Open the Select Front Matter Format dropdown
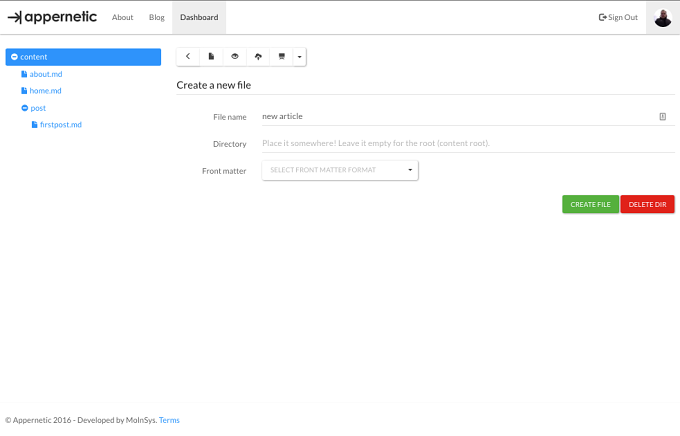Image resolution: width=680 pixels, height=436 pixels. [340, 170]
